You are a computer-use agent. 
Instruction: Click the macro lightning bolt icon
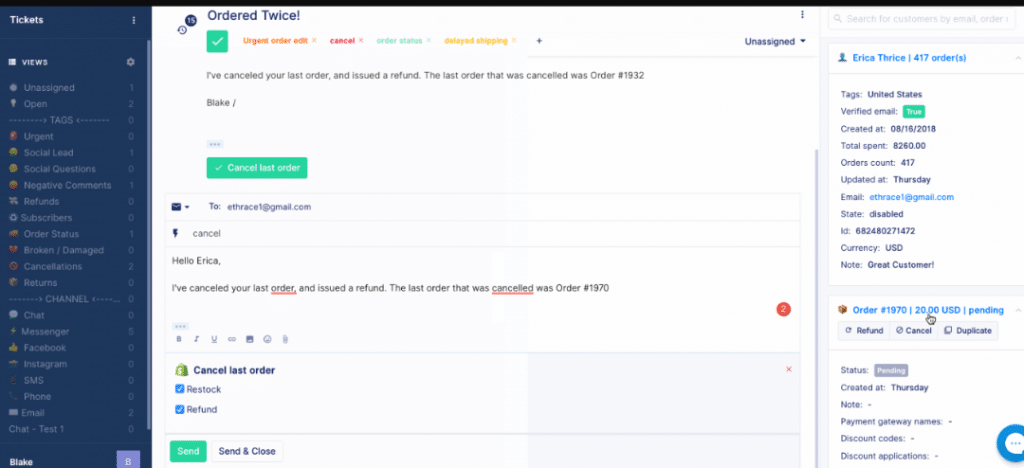click(x=176, y=233)
